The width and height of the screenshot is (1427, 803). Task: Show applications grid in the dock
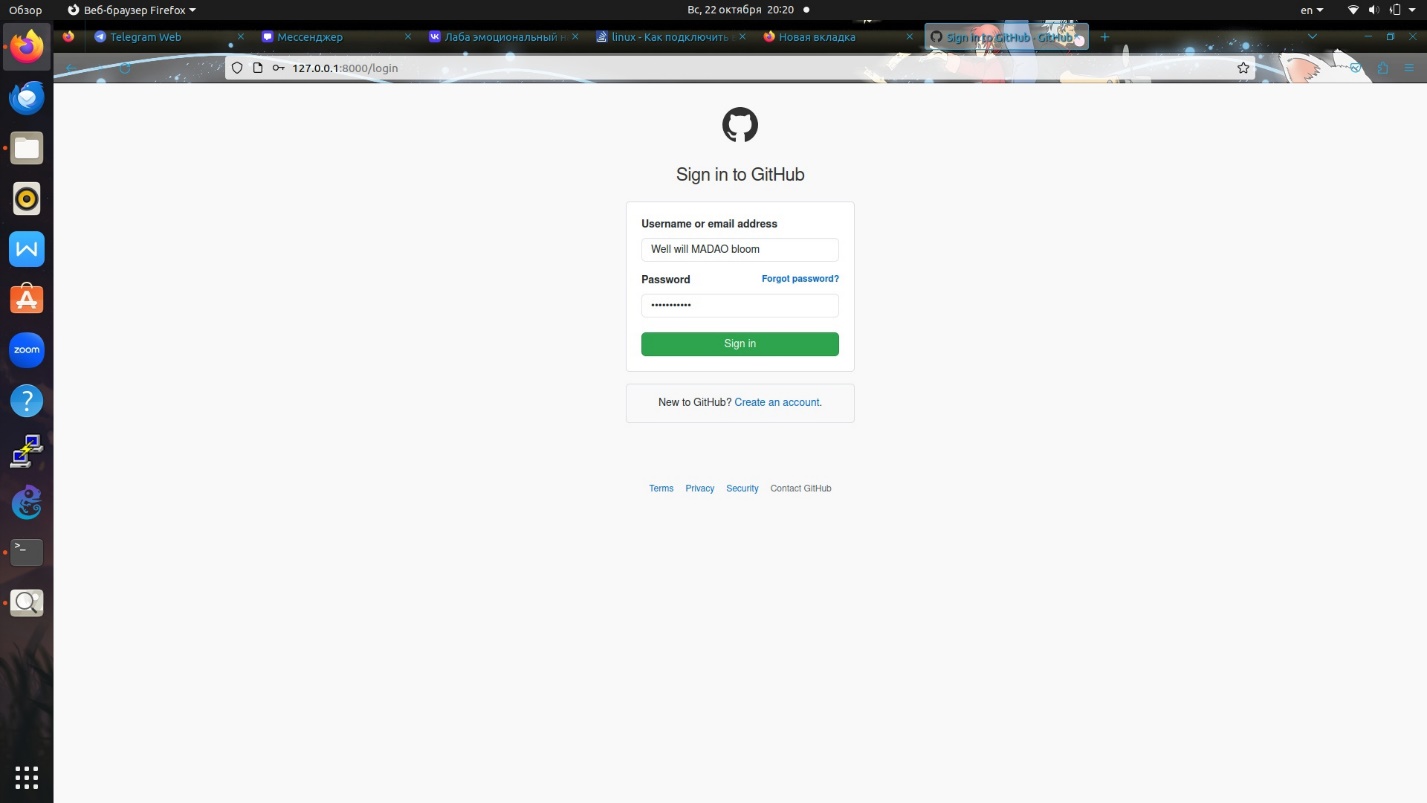tap(27, 777)
